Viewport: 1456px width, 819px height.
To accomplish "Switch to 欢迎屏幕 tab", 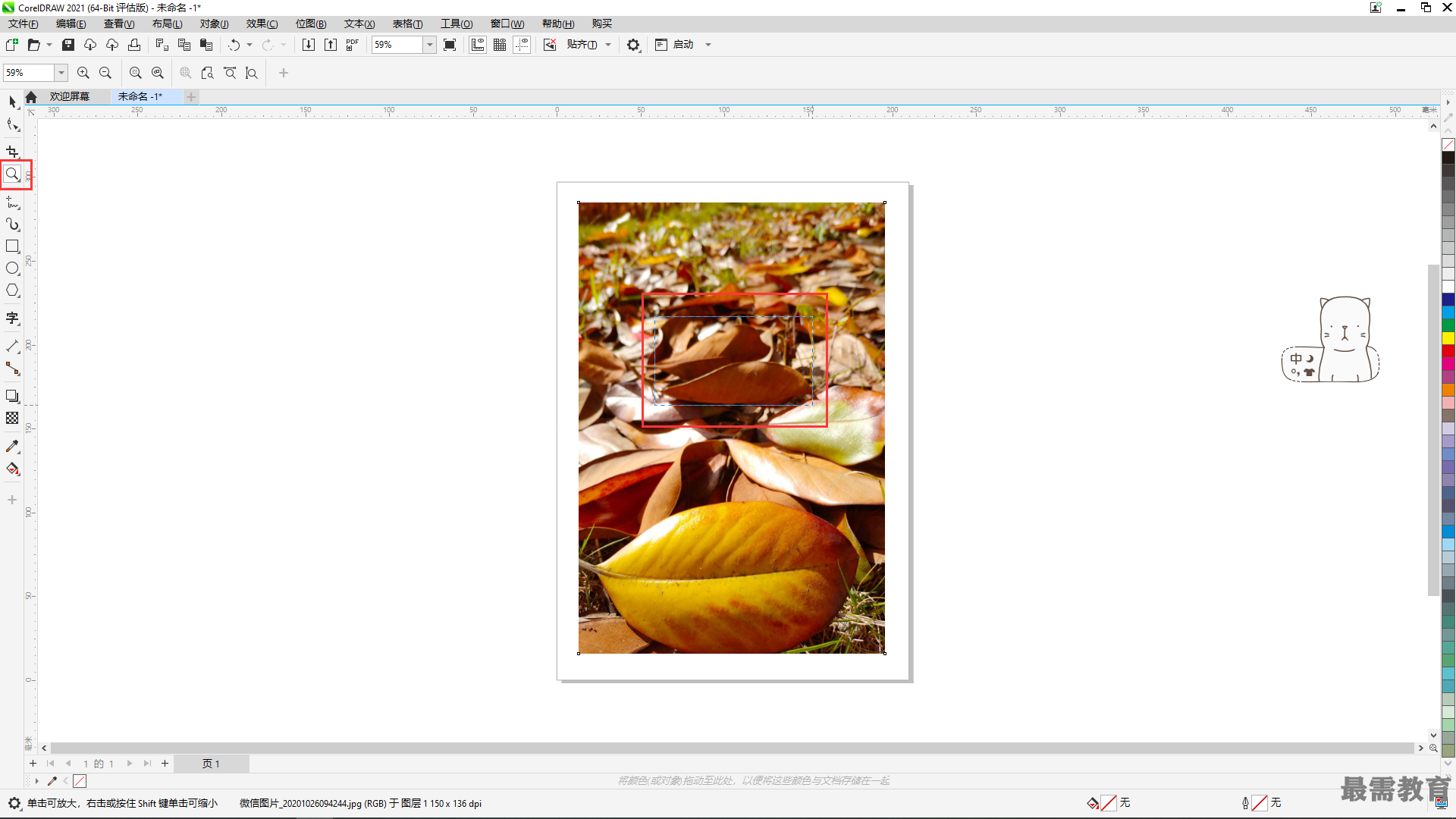I will [x=70, y=96].
